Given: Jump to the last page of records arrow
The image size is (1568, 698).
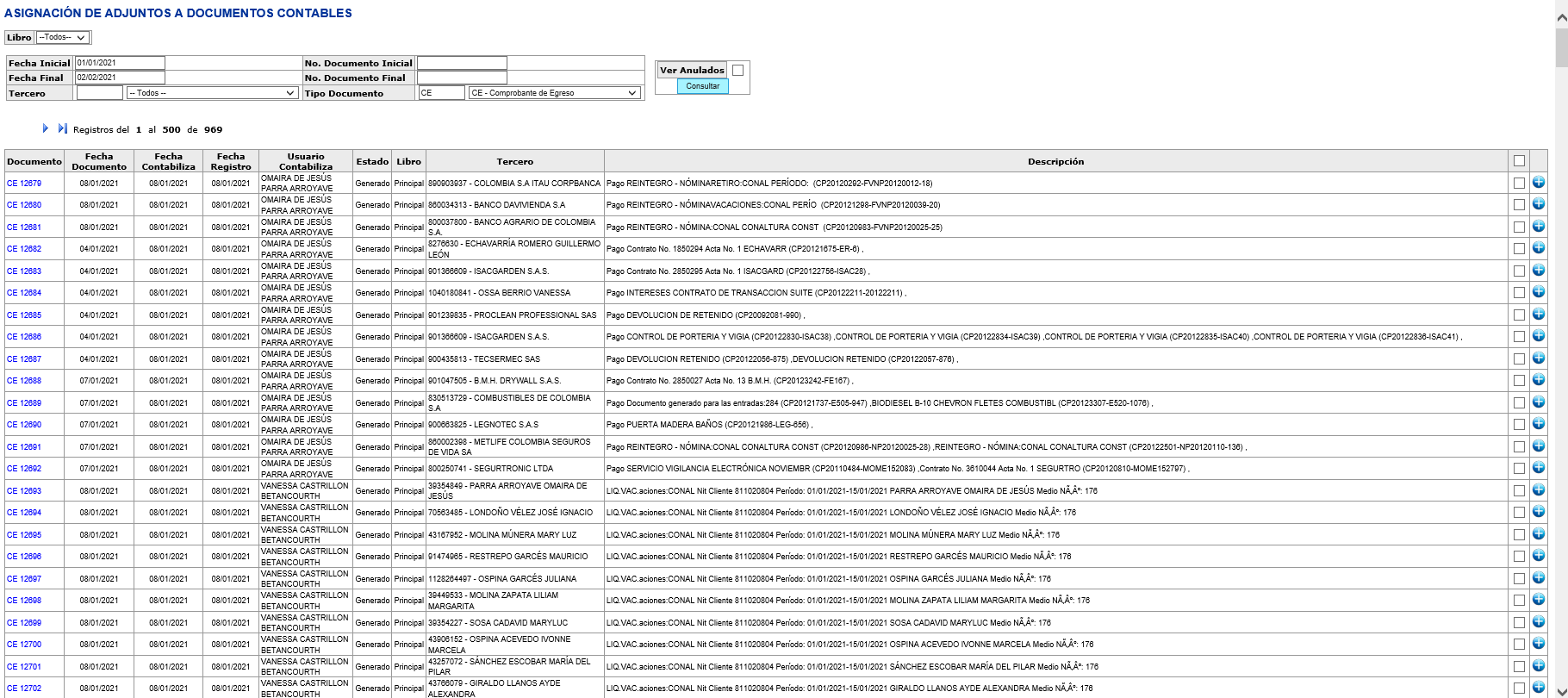Looking at the screenshot, I should pos(62,128).
